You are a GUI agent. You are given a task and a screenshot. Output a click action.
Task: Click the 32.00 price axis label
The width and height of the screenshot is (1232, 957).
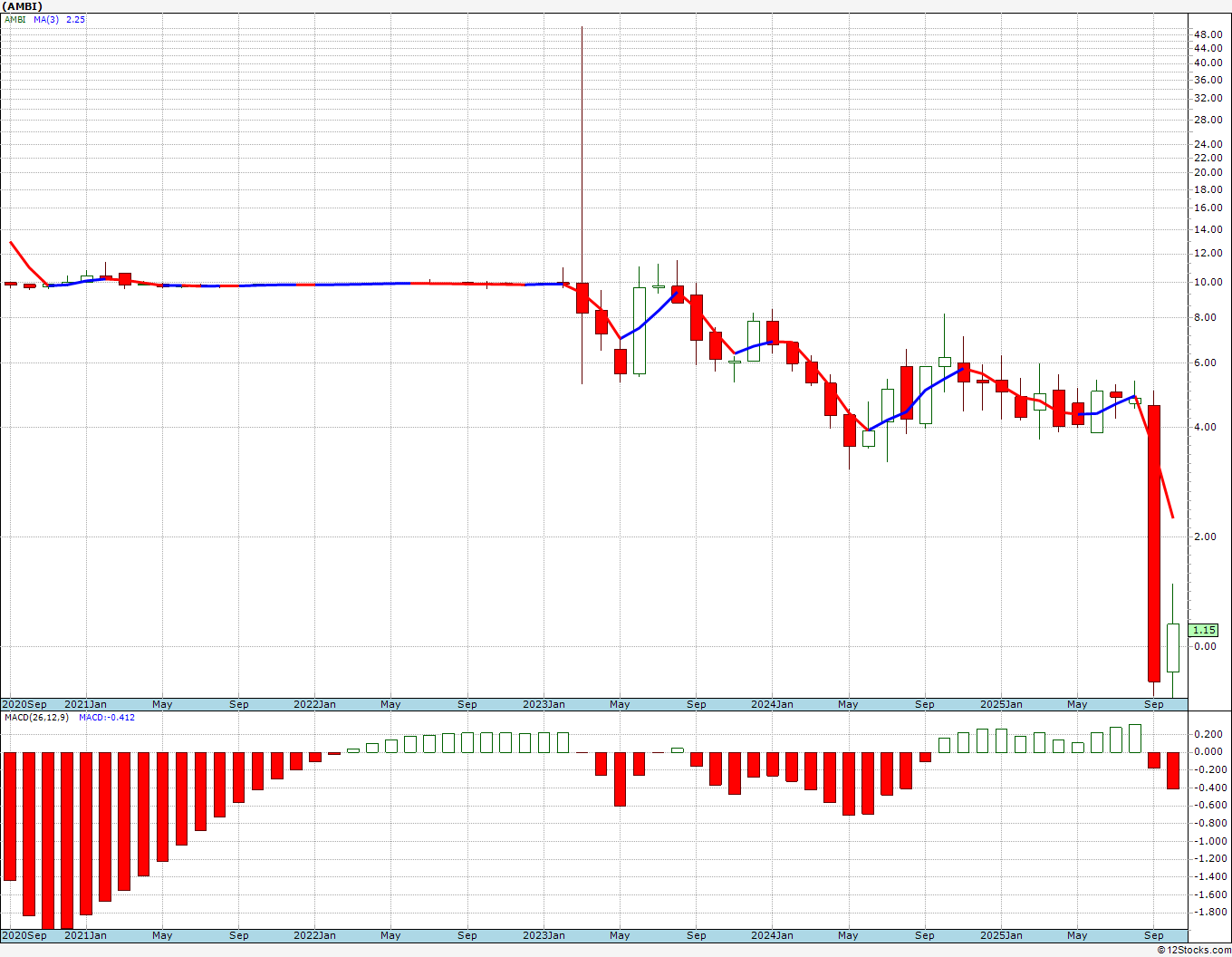pos(1208,98)
